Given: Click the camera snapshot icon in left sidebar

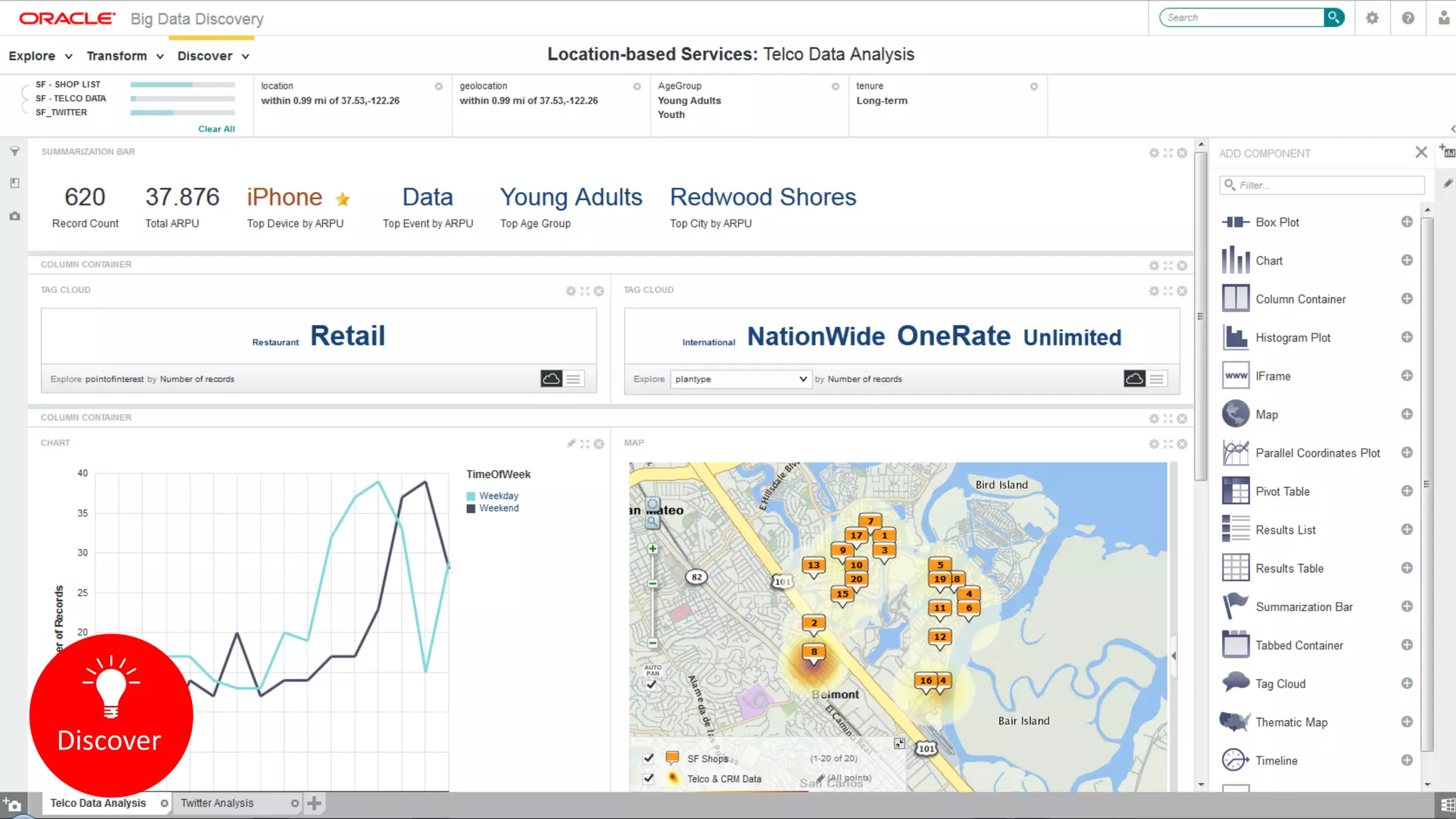Looking at the screenshot, I should (x=14, y=216).
